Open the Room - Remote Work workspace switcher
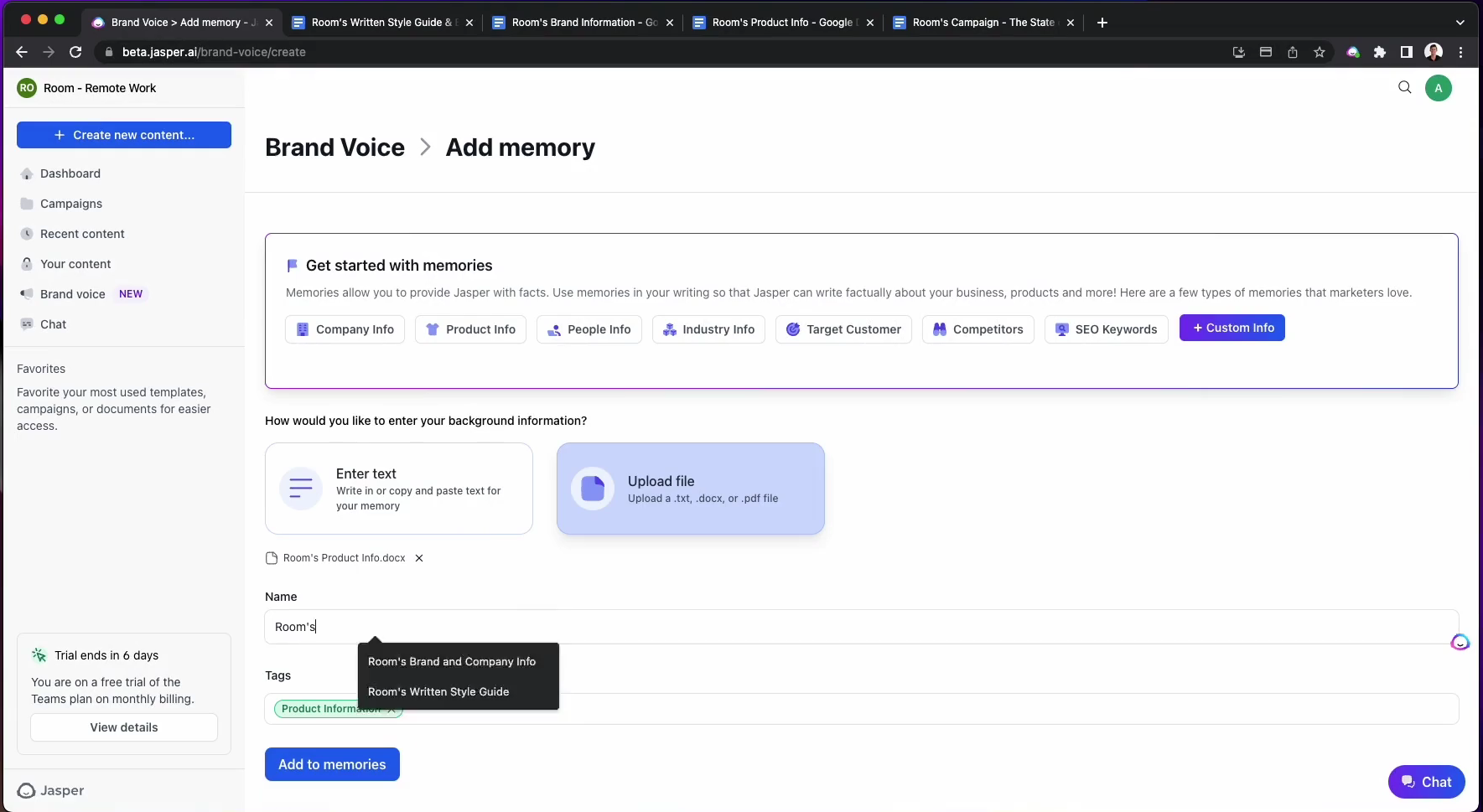This screenshot has width=1483, height=812. coord(86,88)
